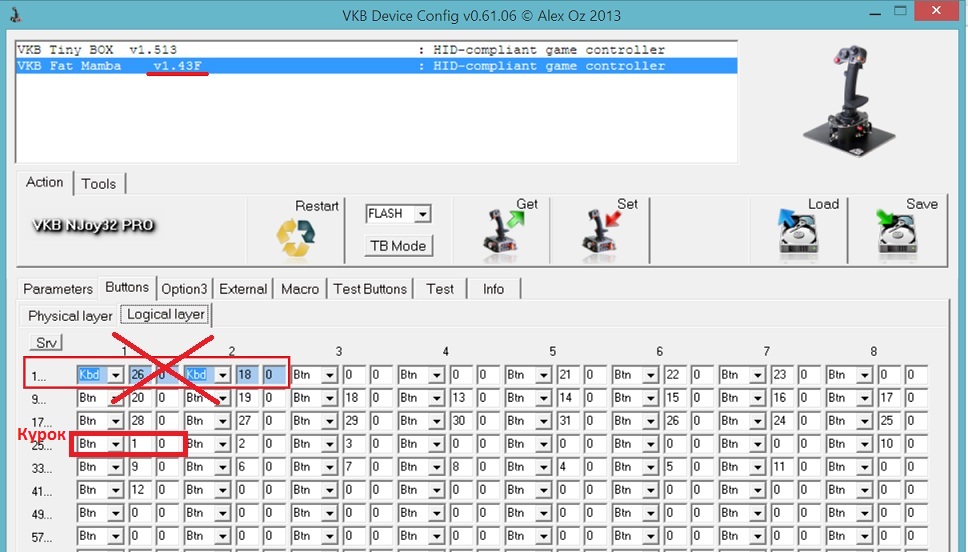Click field with value 31 in row 17
968x552 pixels.
[568, 421]
